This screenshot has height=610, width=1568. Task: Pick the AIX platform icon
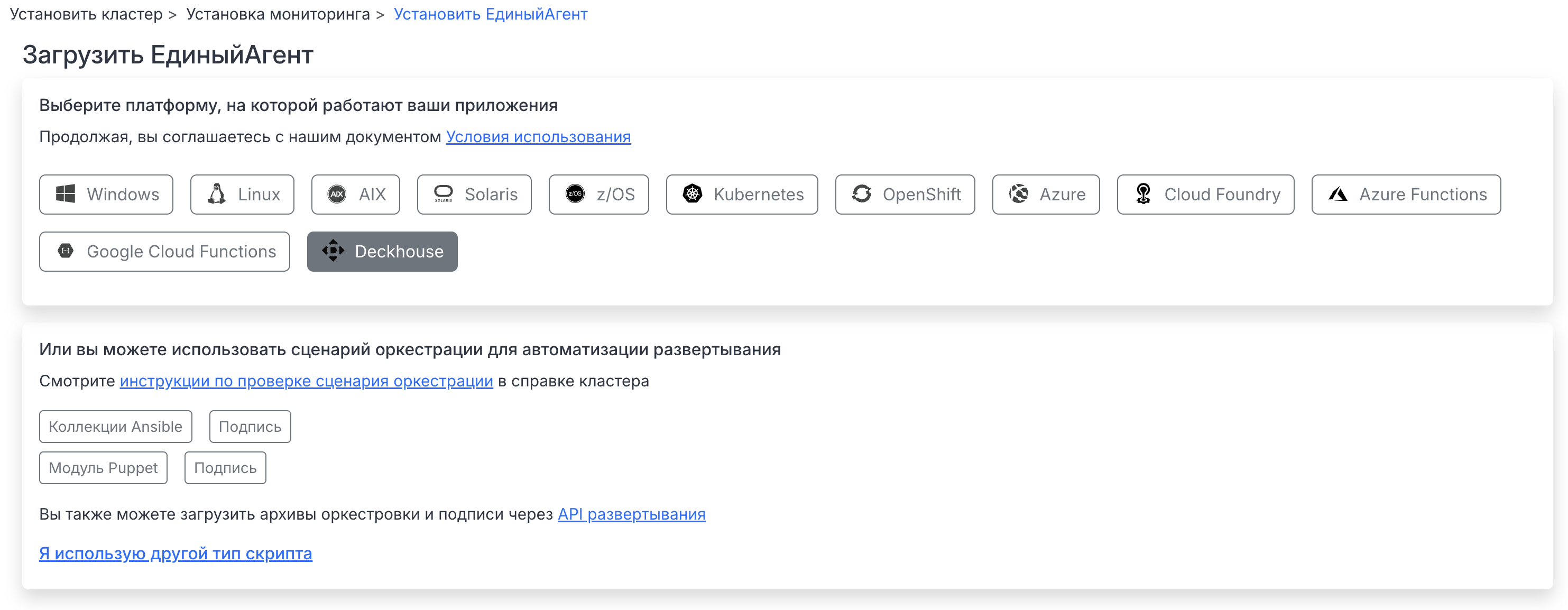pos(337,194)
